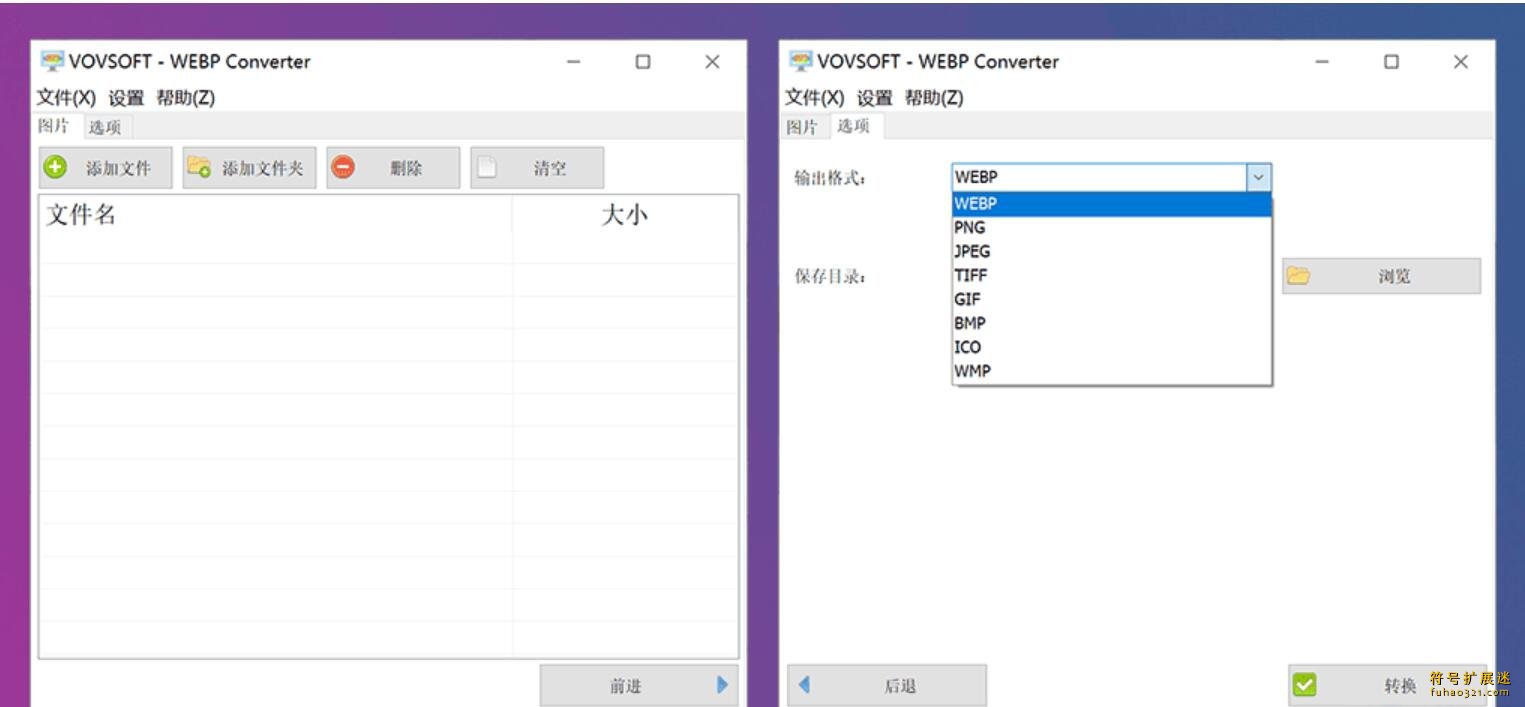Click 清空 button in left window
The image size is (1525, 707).
[x=537, y=168]
